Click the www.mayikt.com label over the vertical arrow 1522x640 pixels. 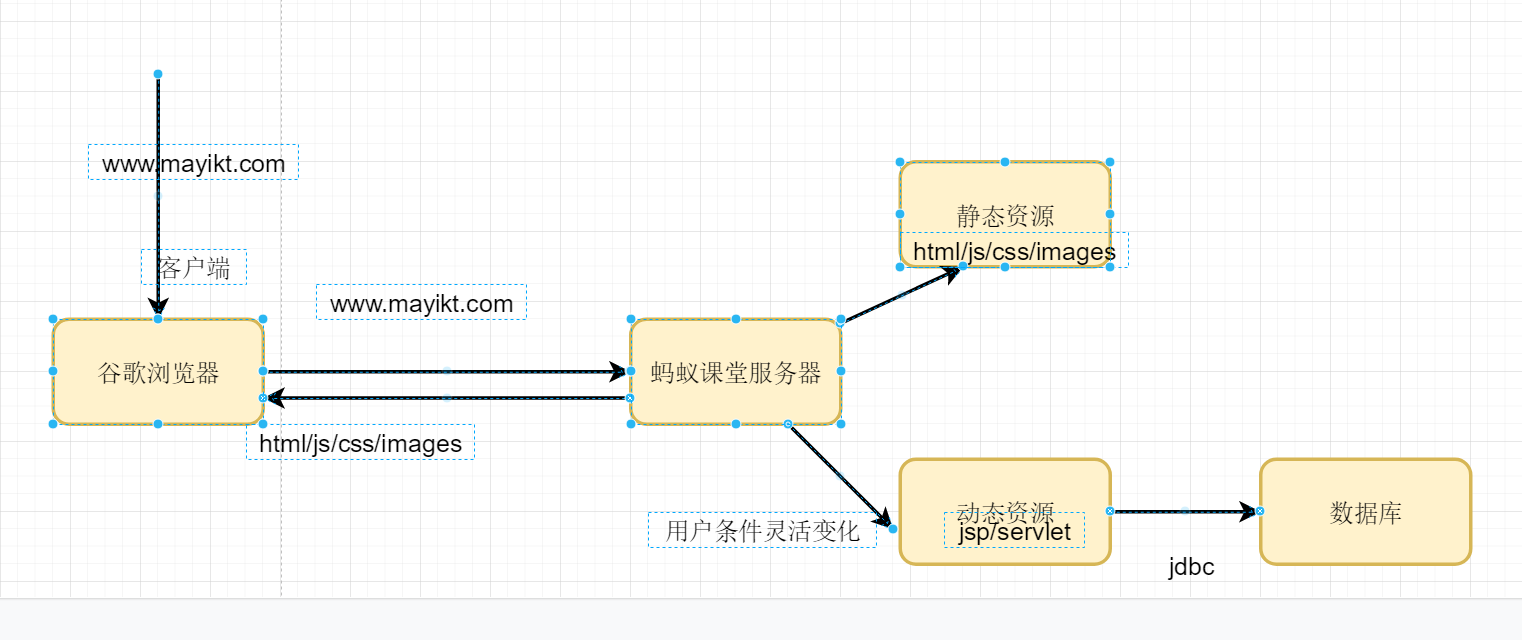point(193,162)
